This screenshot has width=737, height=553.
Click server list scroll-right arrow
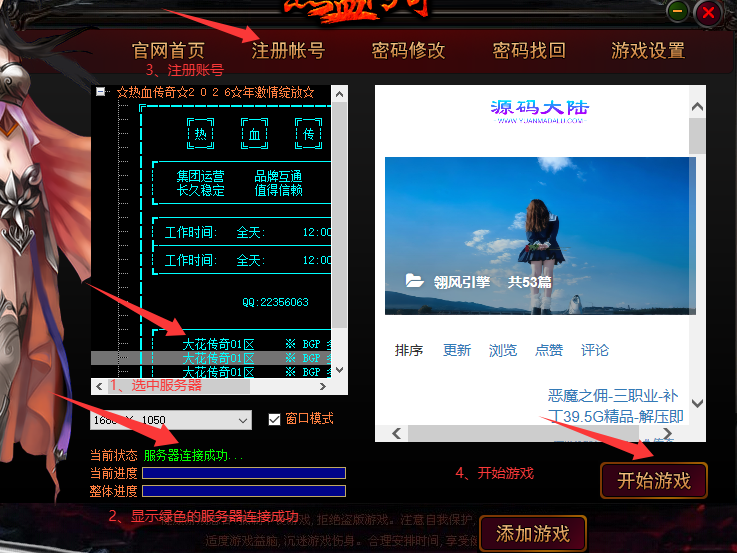pyautogui.click(x=322, y=386)
